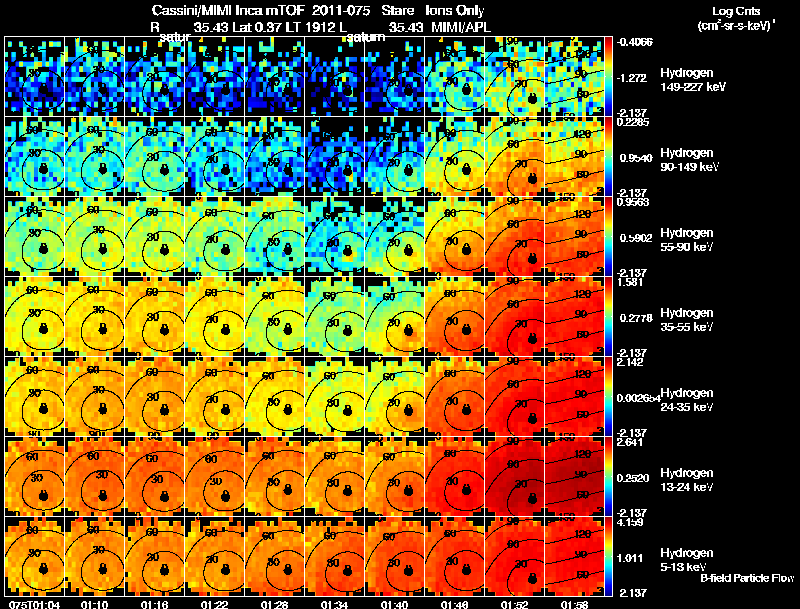The image size is (800, 609).
Task: Click the Ions Only text in the title
Action: coord(455,10)
